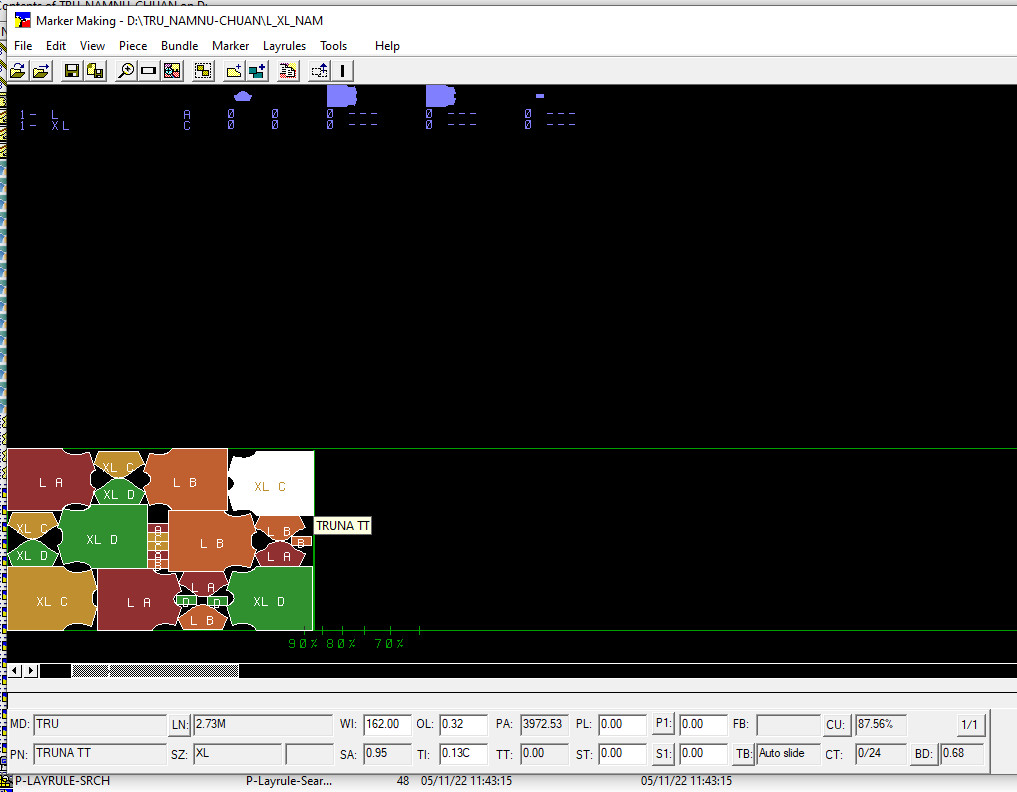This screenshot has width=1017, height=792.
Task: Click the Save As icon in toolbar
Action: point(95,71)
